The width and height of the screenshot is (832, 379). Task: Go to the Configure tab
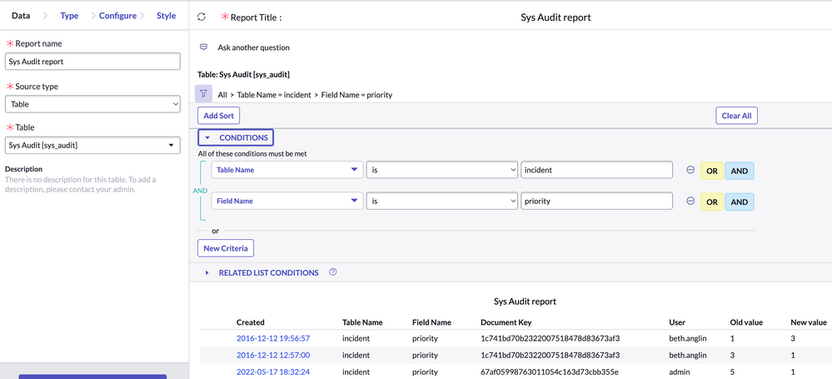click(x=117, y=15)
